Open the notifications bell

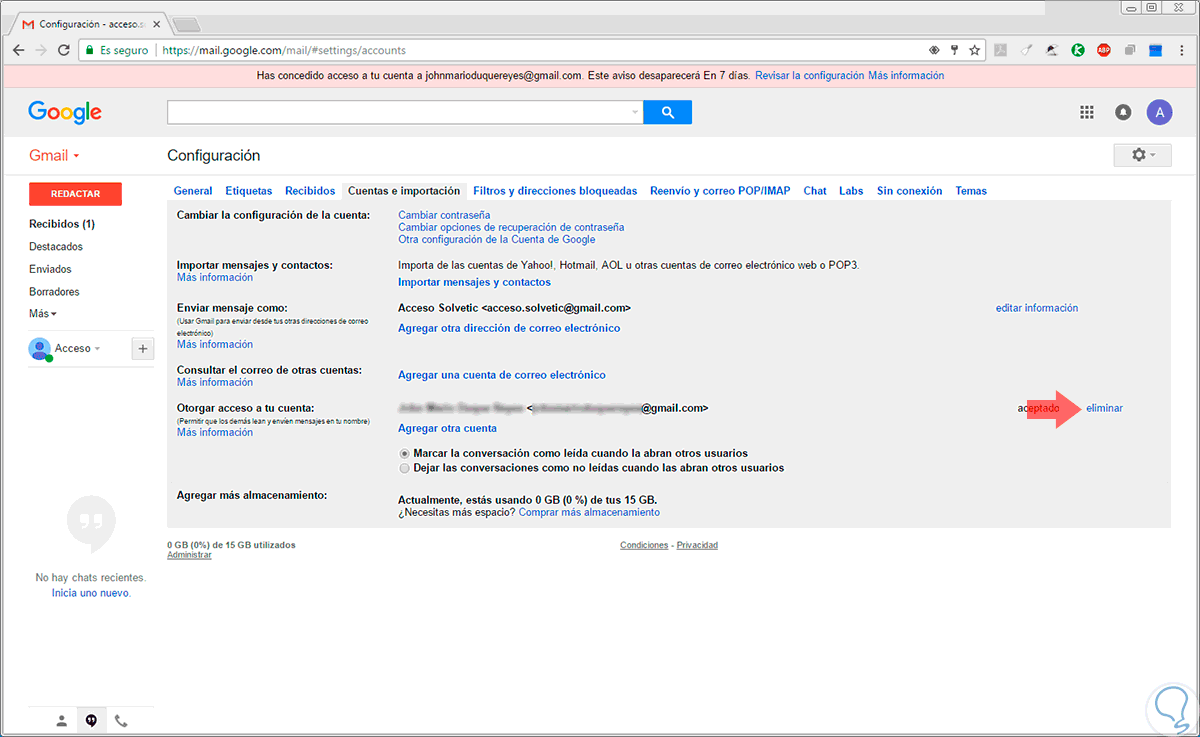coord(1123,112)
